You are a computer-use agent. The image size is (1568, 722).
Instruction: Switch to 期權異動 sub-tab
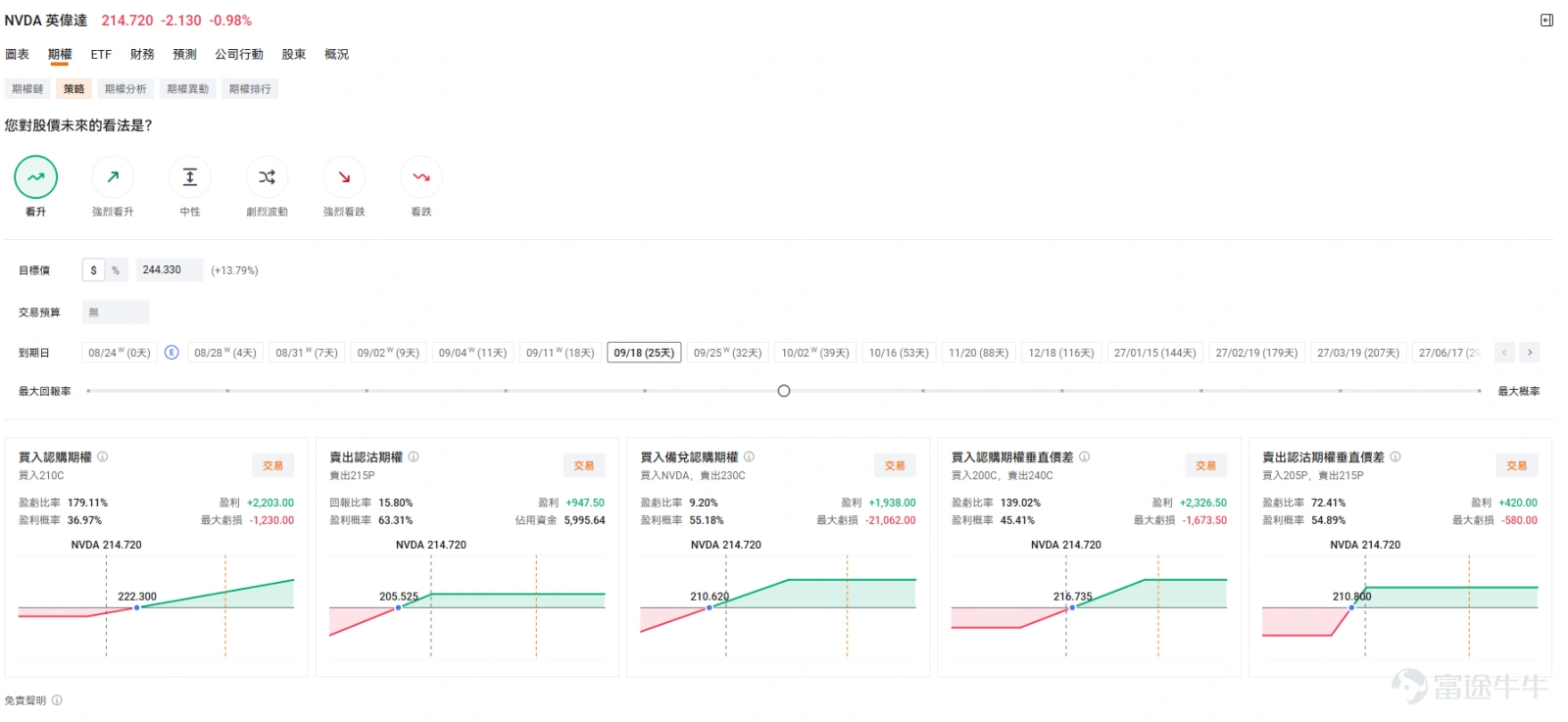188,89
